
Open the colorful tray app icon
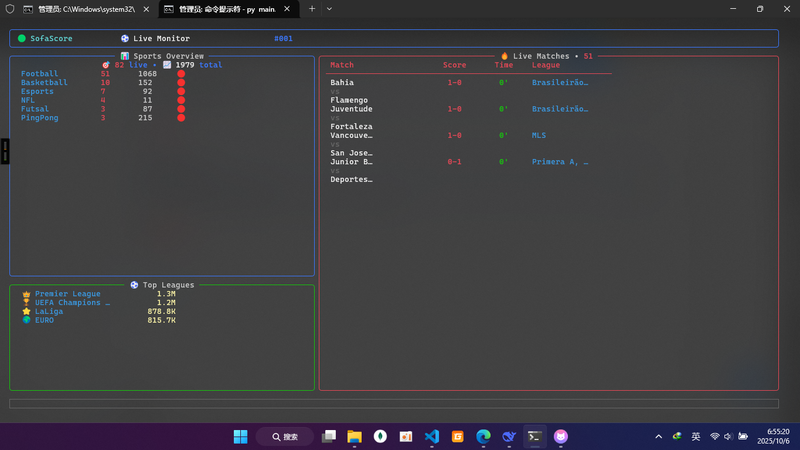(x=677, y=436)
